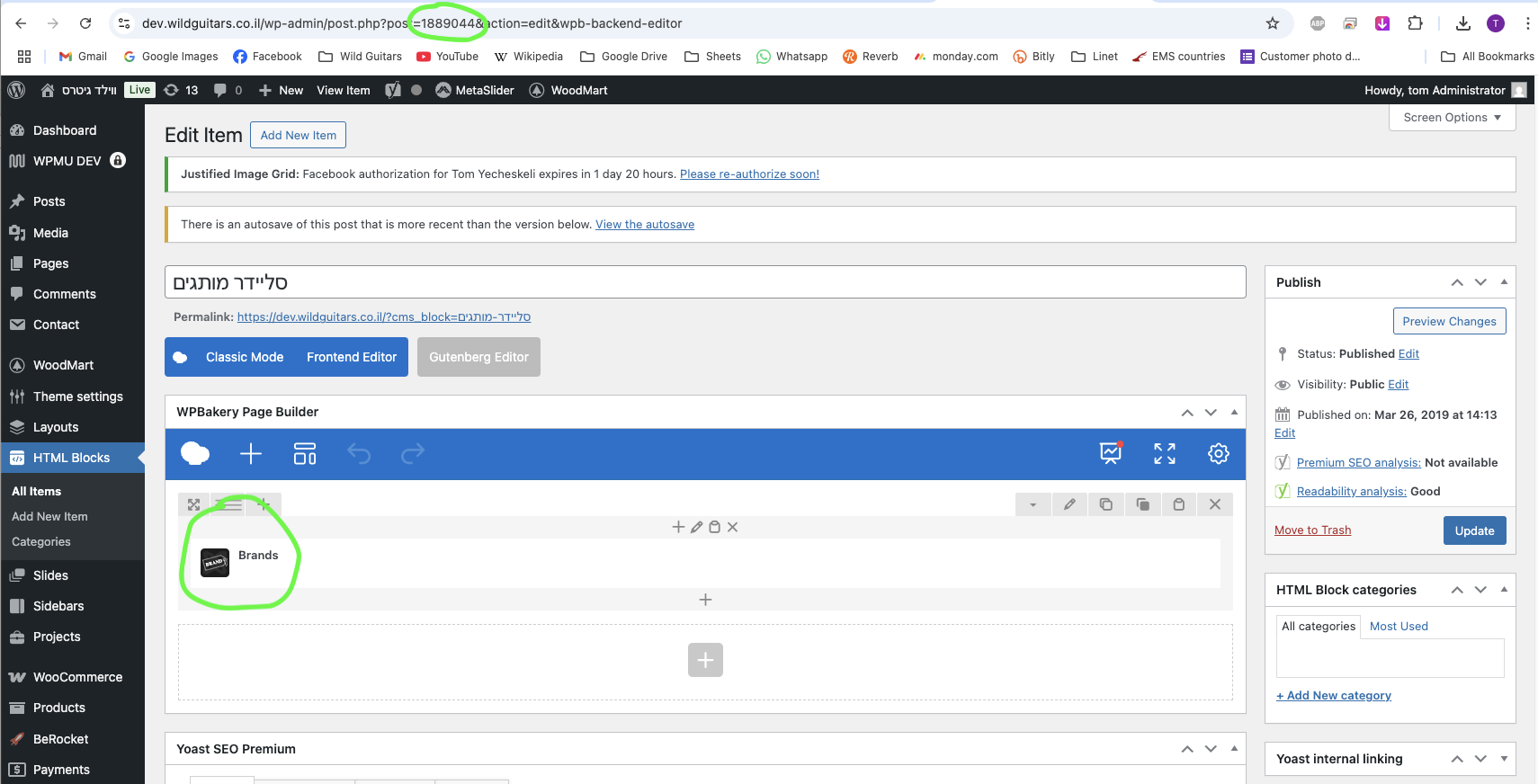Paste into column with its clipboard icon
The height and width of the screenshot is (784, 1538).
(714, 527)
